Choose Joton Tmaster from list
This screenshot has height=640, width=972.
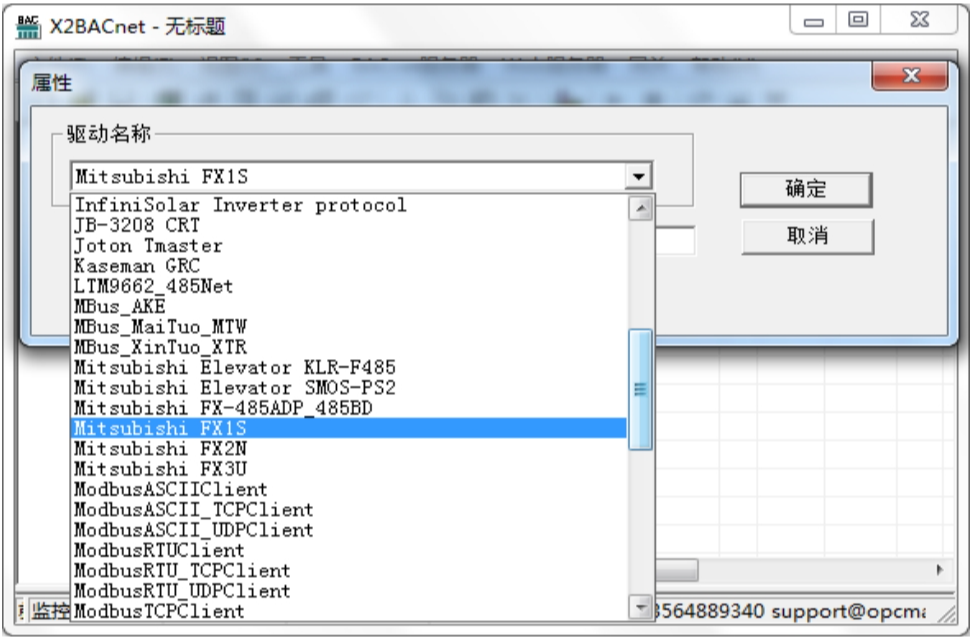(x=349, y=246)
